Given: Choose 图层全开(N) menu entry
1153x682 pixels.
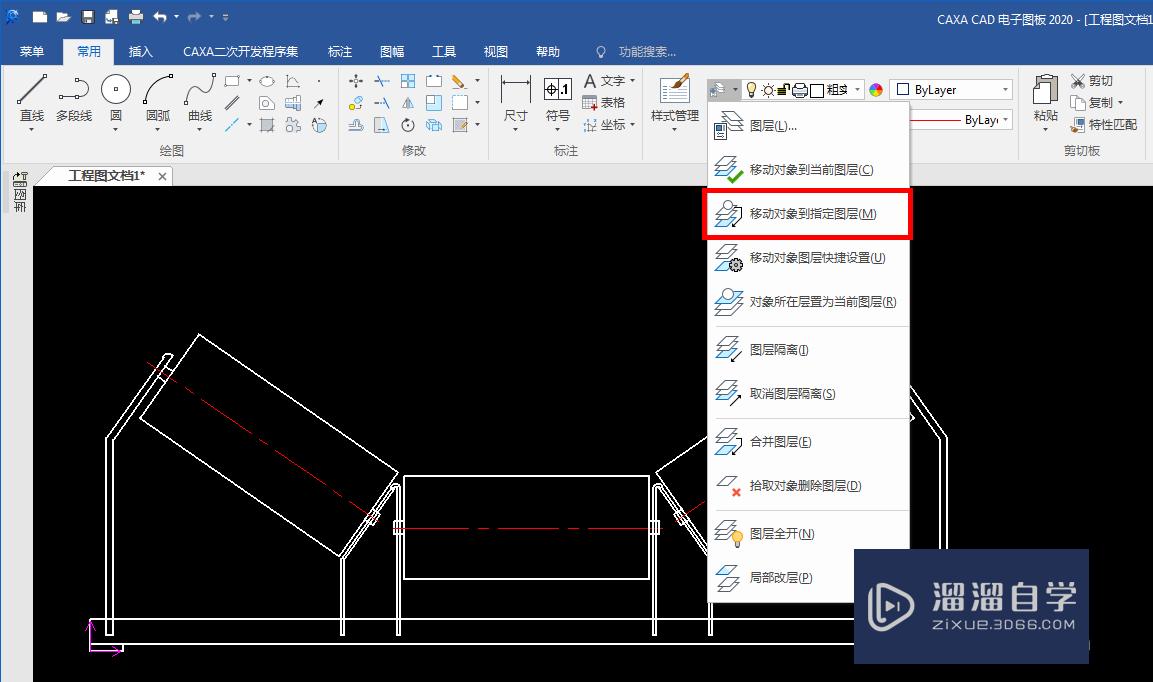Looking at the screenshot, I should pyautogui.click(x=807, y=534).
